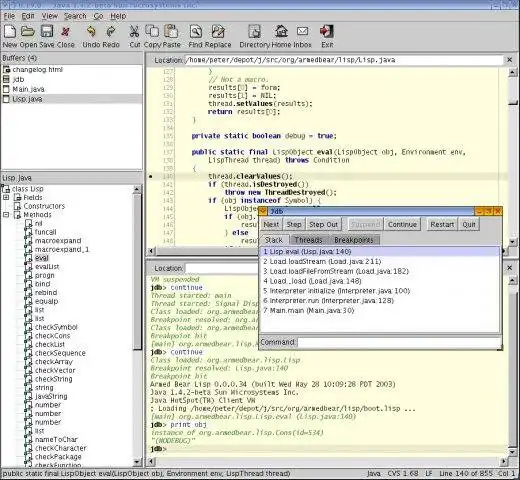
Task: Select the jdb buffer entry
Action: pyautogui.click(x=72, y=79)
